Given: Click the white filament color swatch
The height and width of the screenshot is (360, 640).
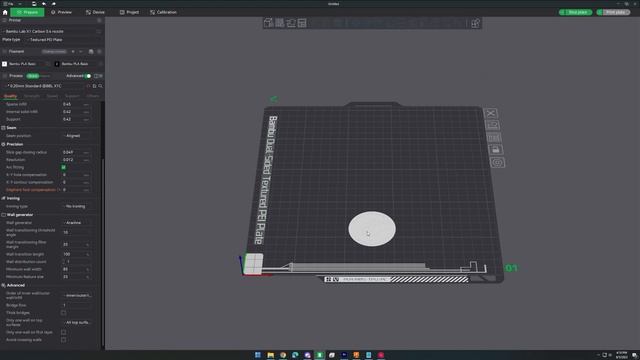Looking at the screenshot, I should [4, 64].
